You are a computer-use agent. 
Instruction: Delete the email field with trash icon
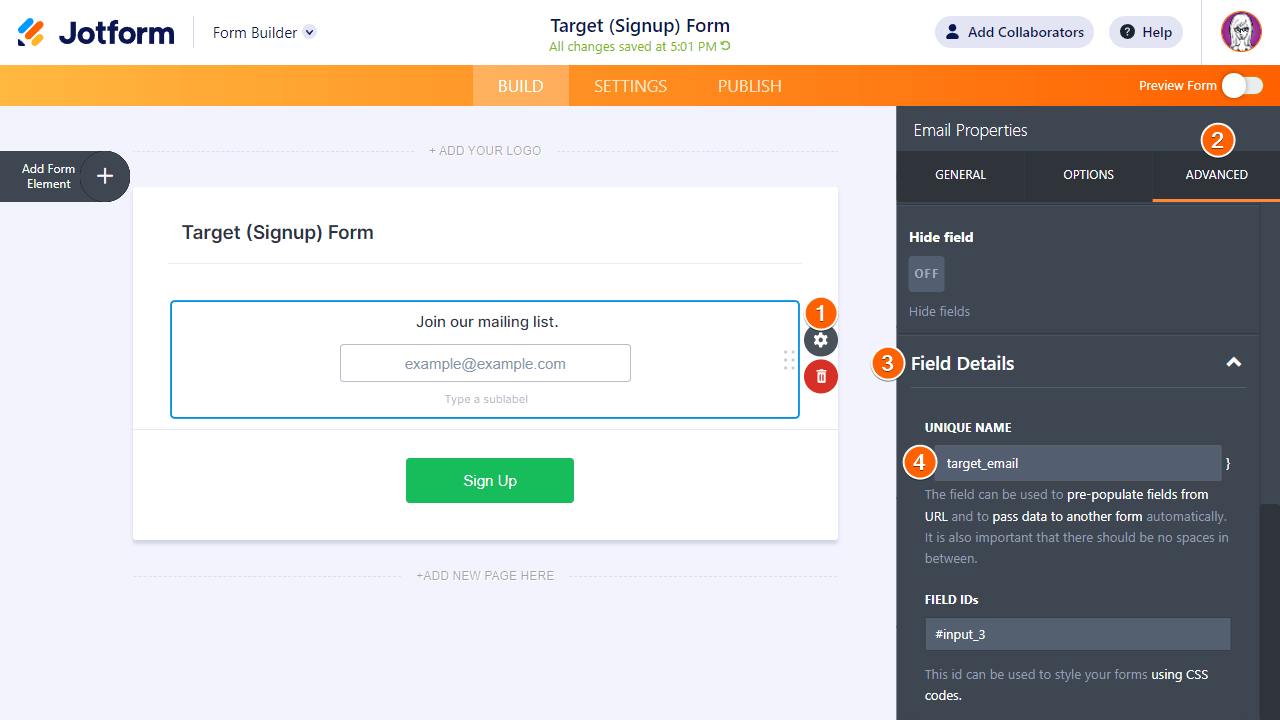[821, 376]
